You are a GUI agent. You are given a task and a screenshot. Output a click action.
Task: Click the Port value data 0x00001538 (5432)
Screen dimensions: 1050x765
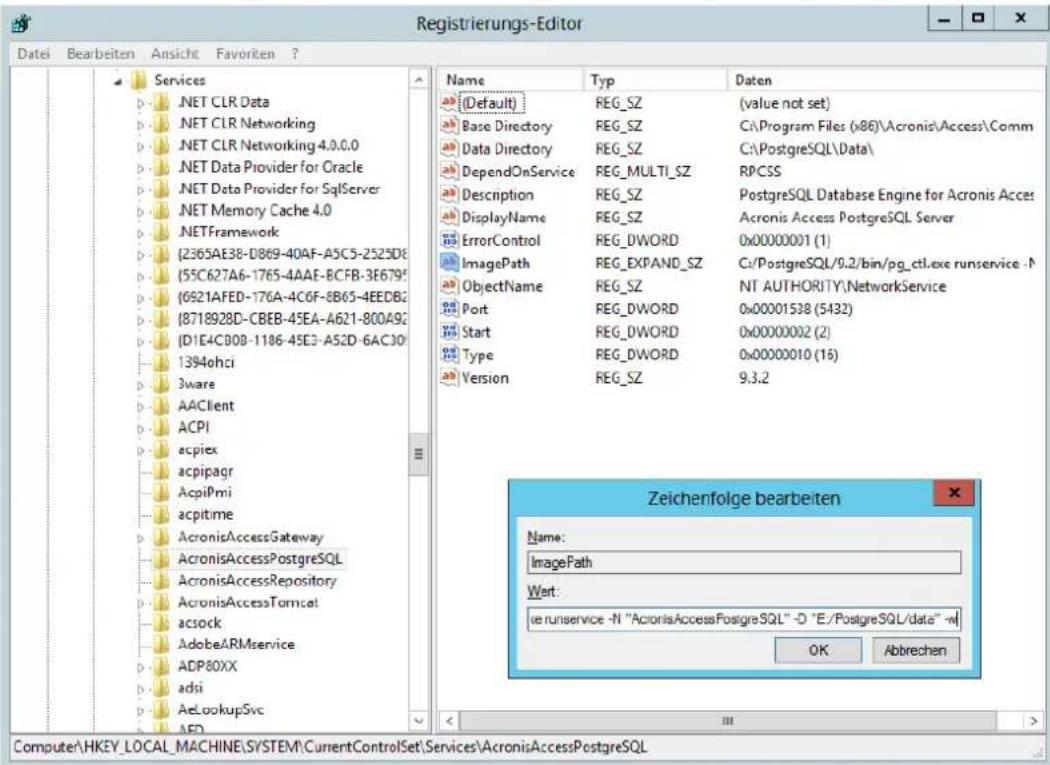point(796,309)
